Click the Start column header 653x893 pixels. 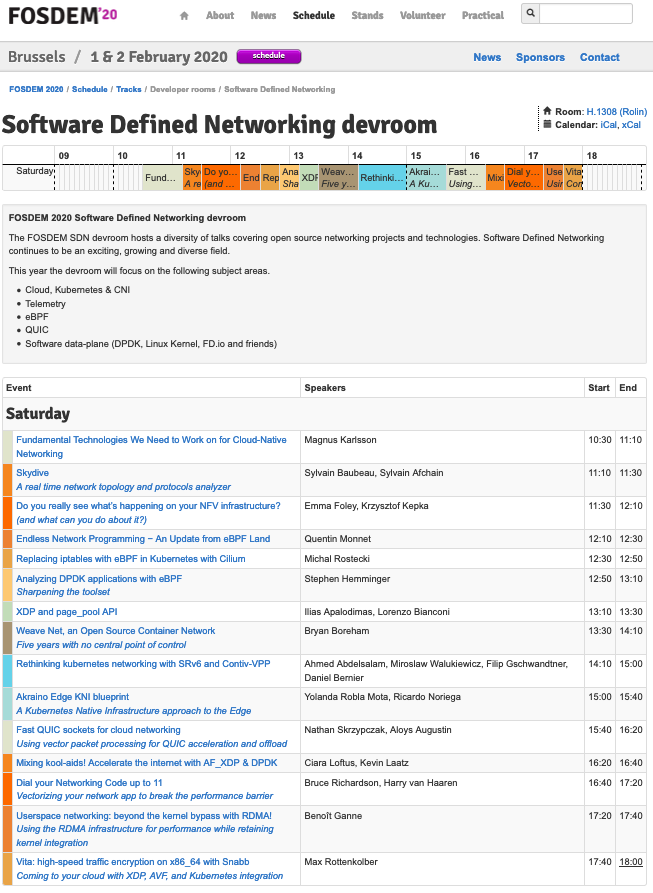tap(599, 388)
